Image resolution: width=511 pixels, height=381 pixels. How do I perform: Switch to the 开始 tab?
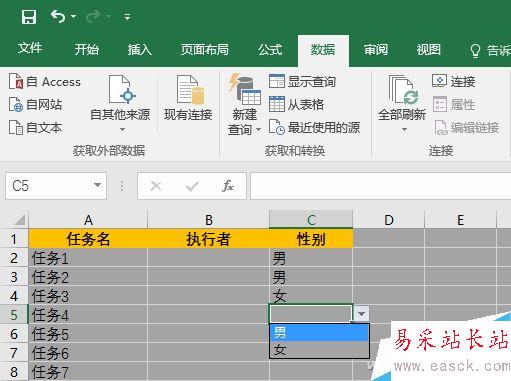click(x=87, y=49)
